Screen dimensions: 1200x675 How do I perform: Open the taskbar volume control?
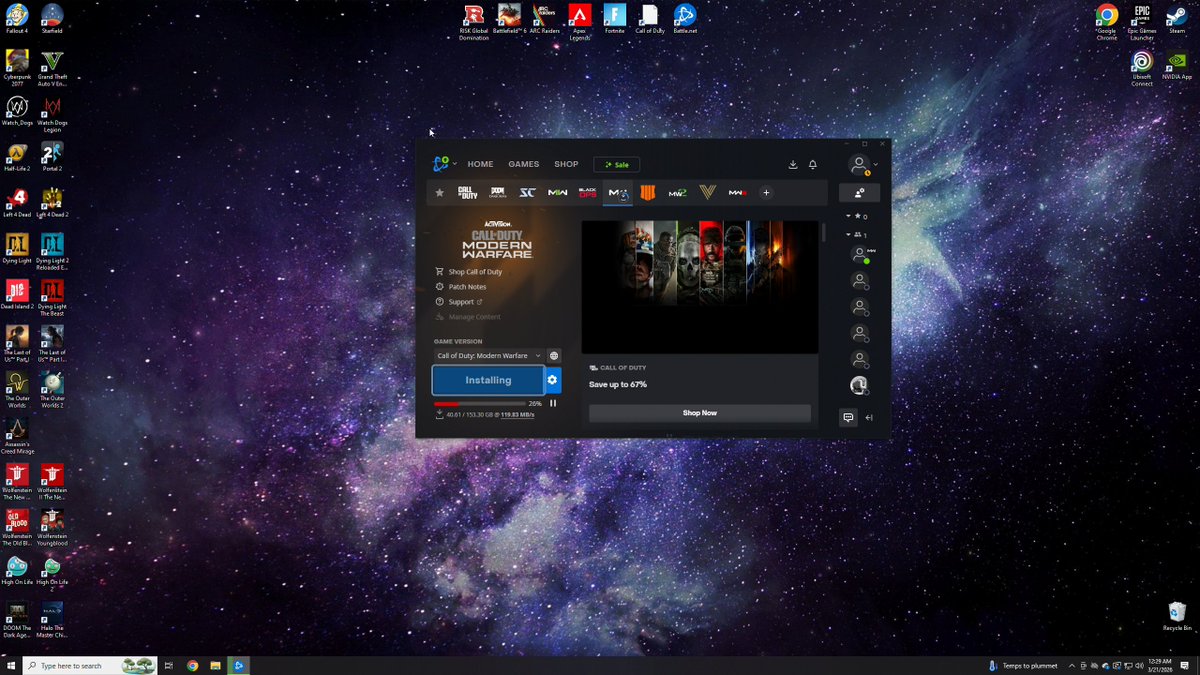click(1140, 666)
